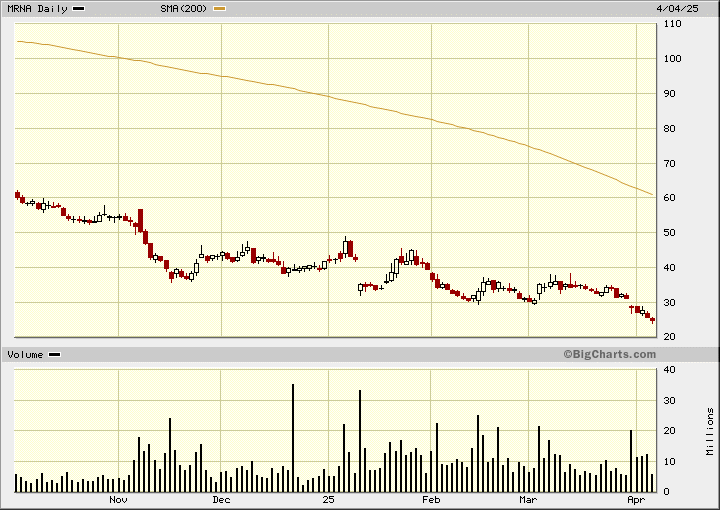
Task: Click the '0' label on the volume axis
Action: click(667, 492)
